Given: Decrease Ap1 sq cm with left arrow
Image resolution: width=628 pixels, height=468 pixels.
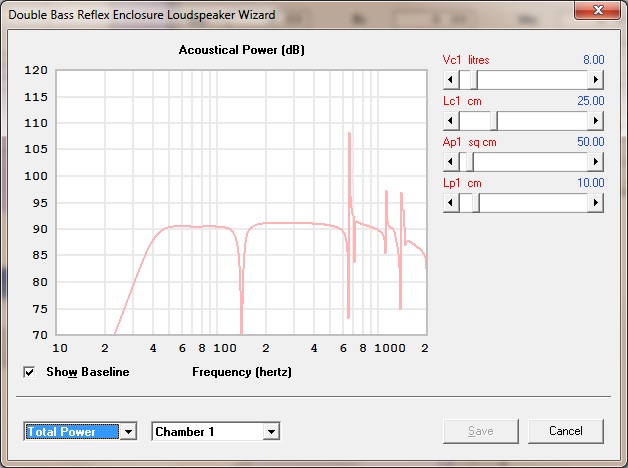Looking at the screenshot, I should click(451, 162).
